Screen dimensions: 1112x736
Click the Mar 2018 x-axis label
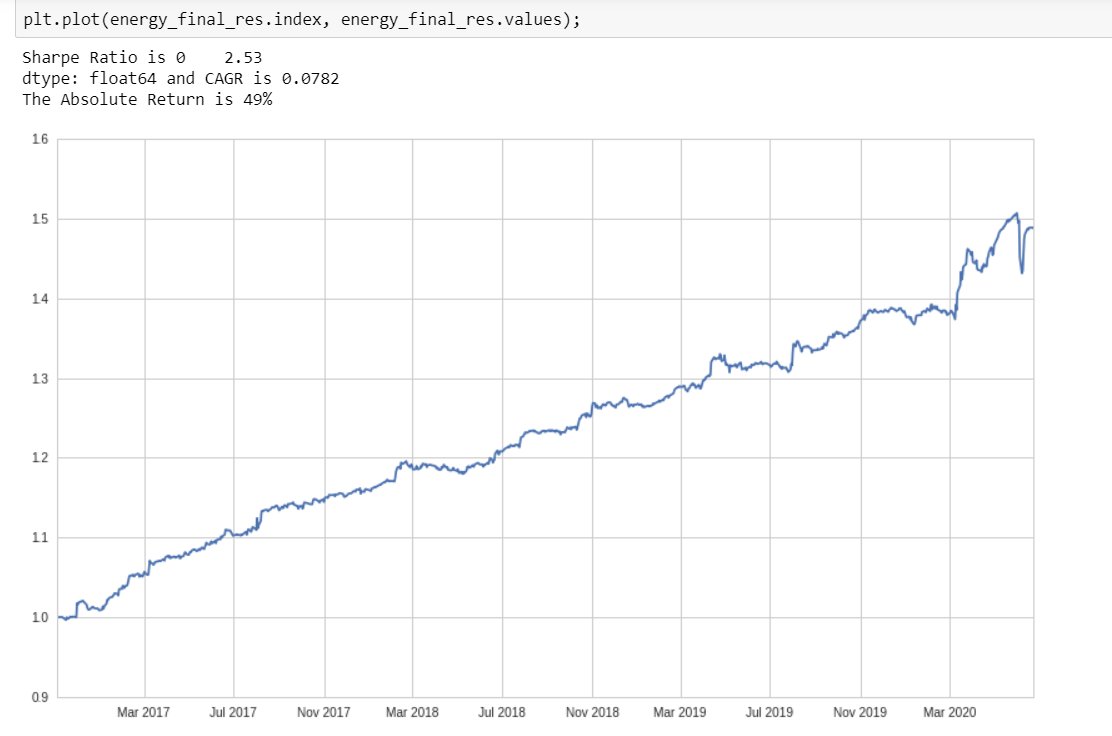(412, 712)
